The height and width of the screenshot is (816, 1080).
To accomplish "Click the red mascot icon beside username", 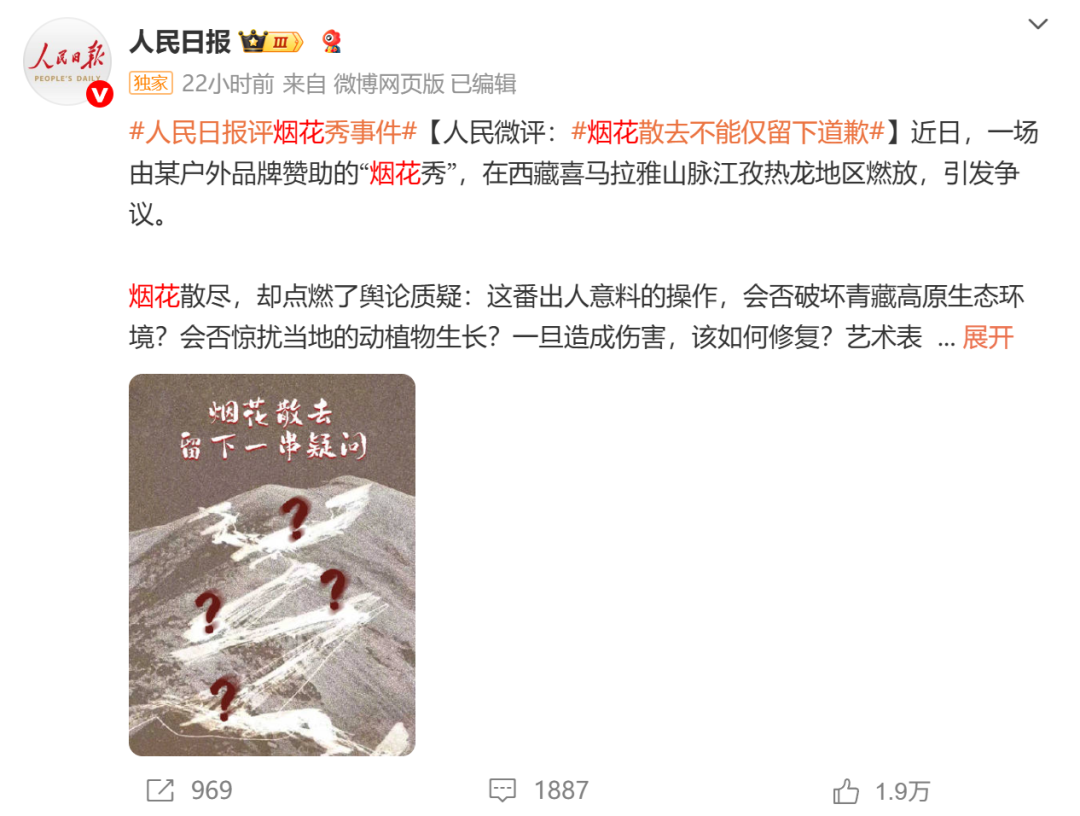I will click(331, 41).
